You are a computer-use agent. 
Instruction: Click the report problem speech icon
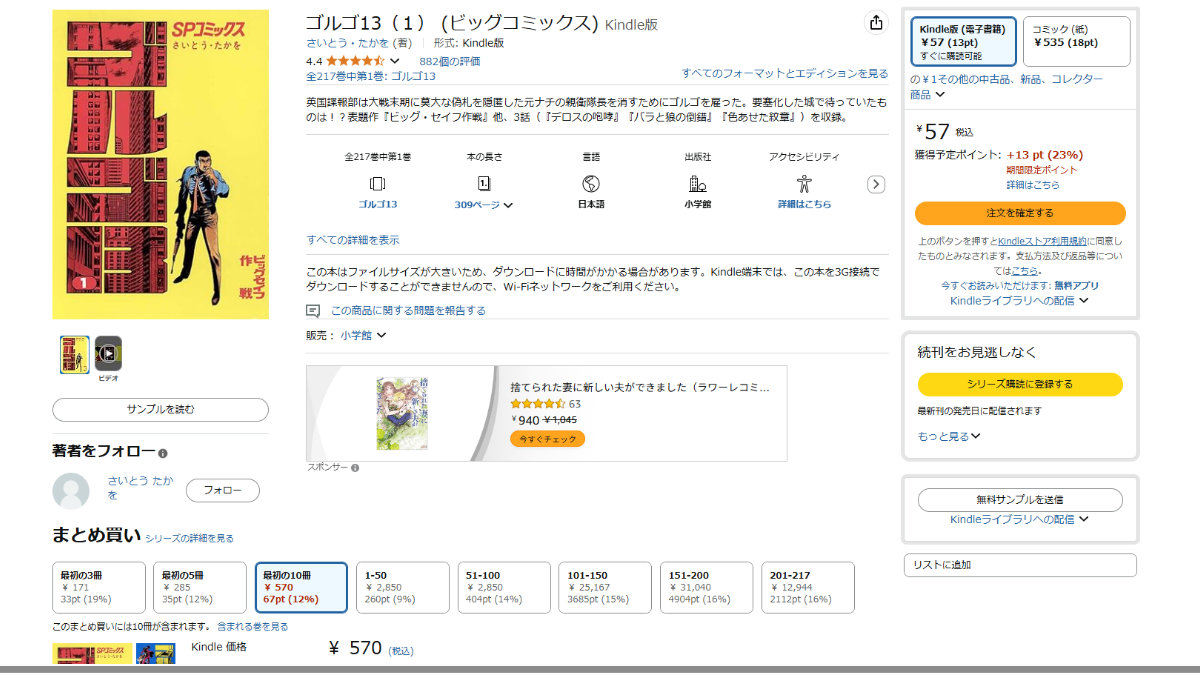[313, 311]
